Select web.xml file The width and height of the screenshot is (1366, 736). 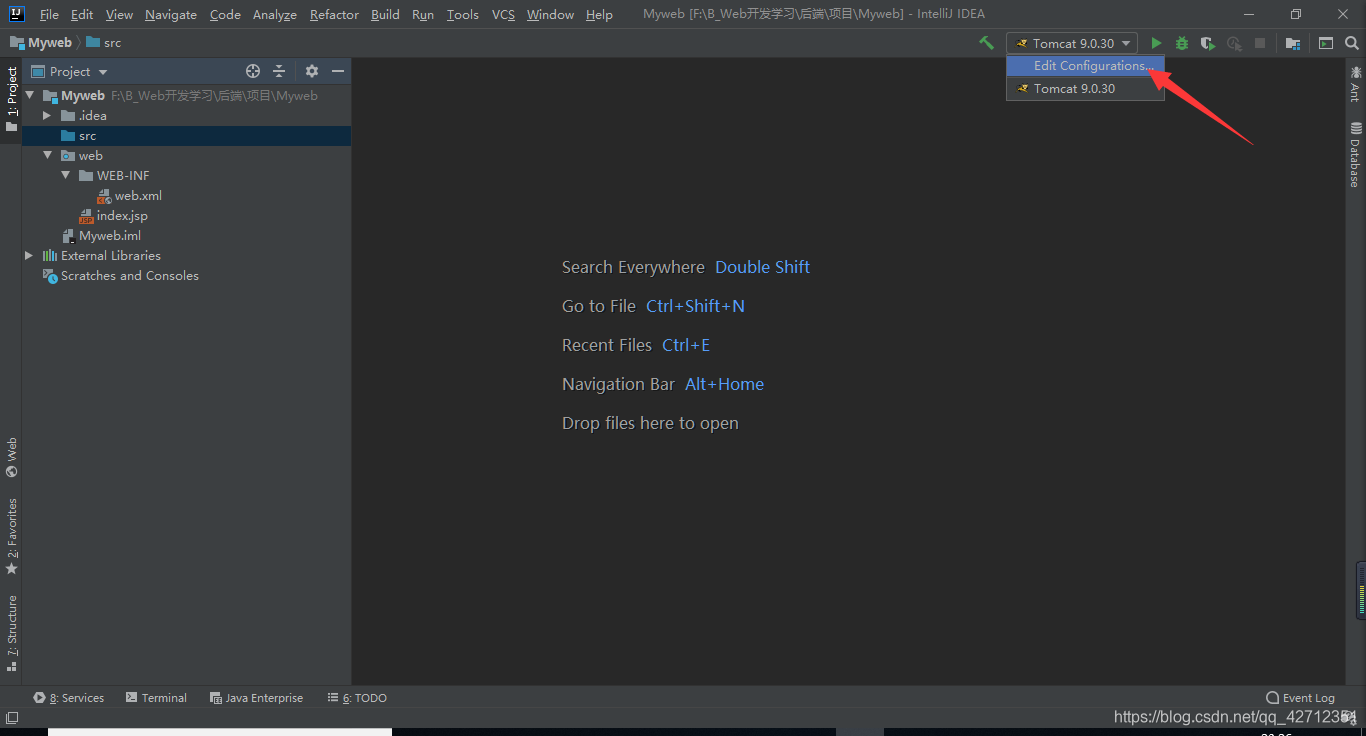click(x=129, y=196)
